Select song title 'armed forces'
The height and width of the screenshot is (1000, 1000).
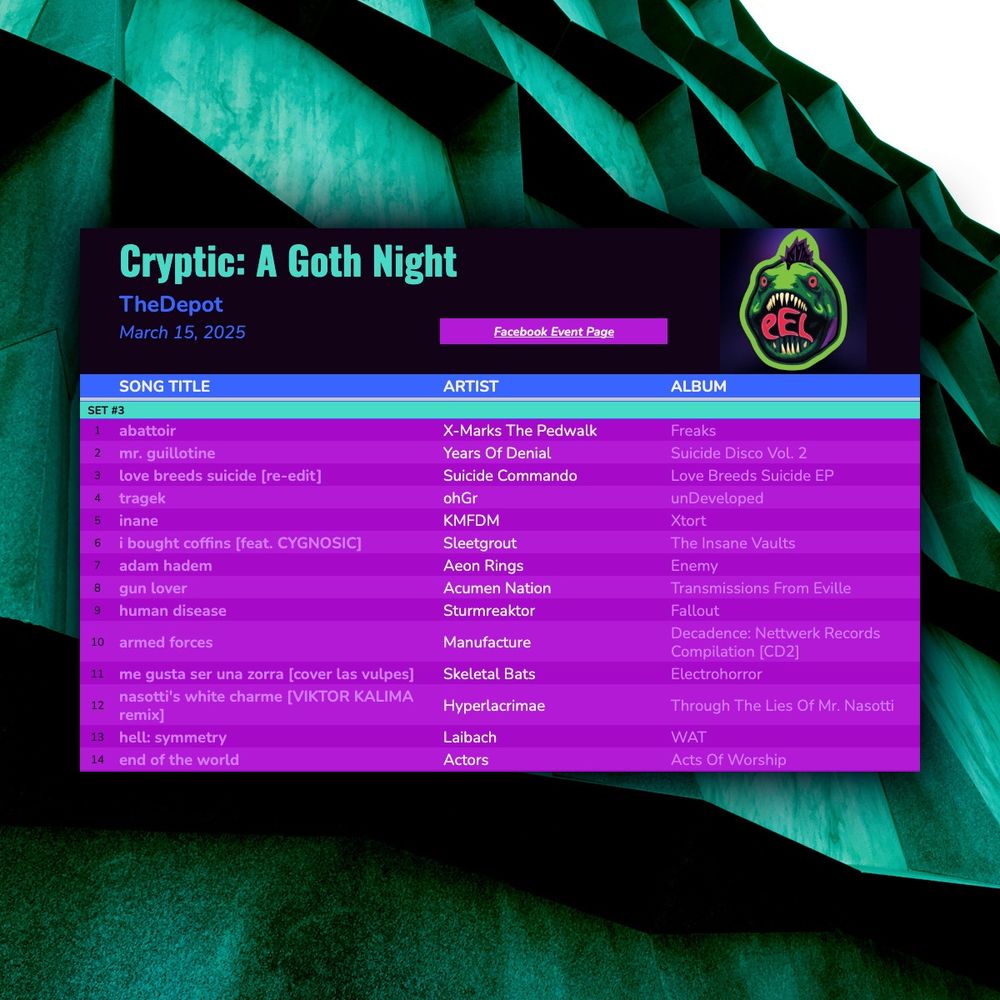pos(166,642)
